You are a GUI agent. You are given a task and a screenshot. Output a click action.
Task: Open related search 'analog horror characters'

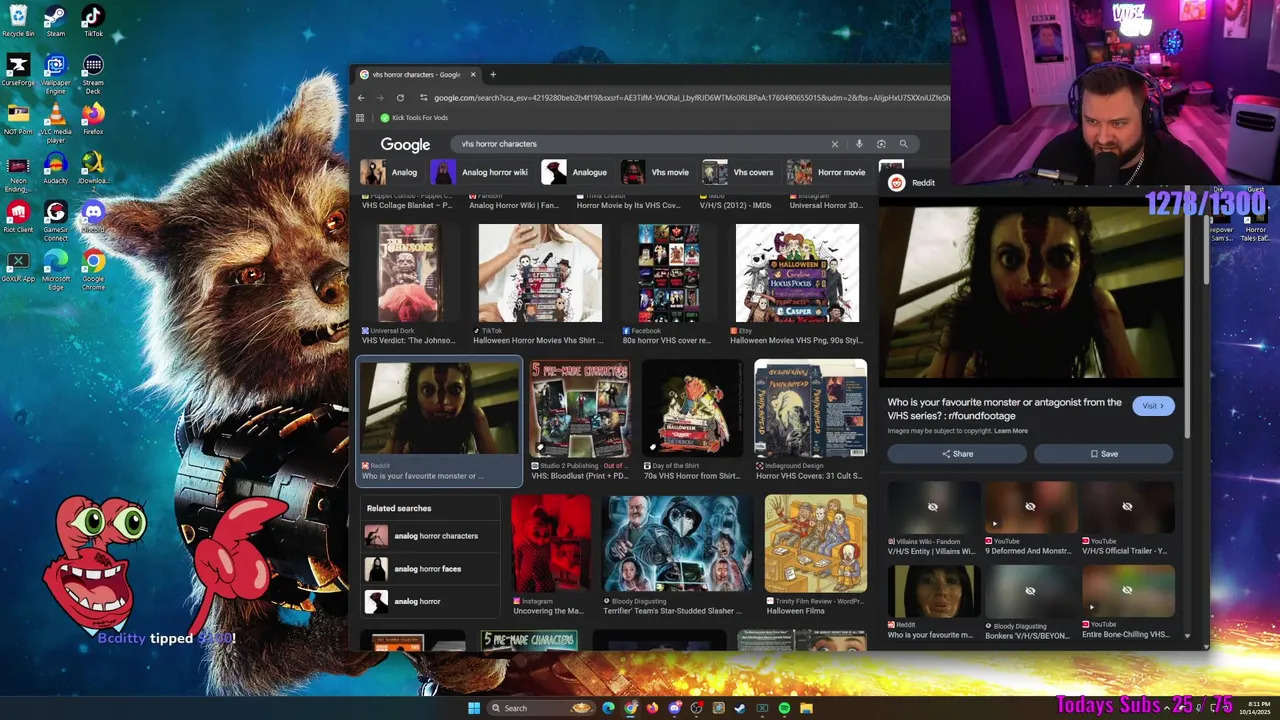pyautogui.click(x=430, y=536)
